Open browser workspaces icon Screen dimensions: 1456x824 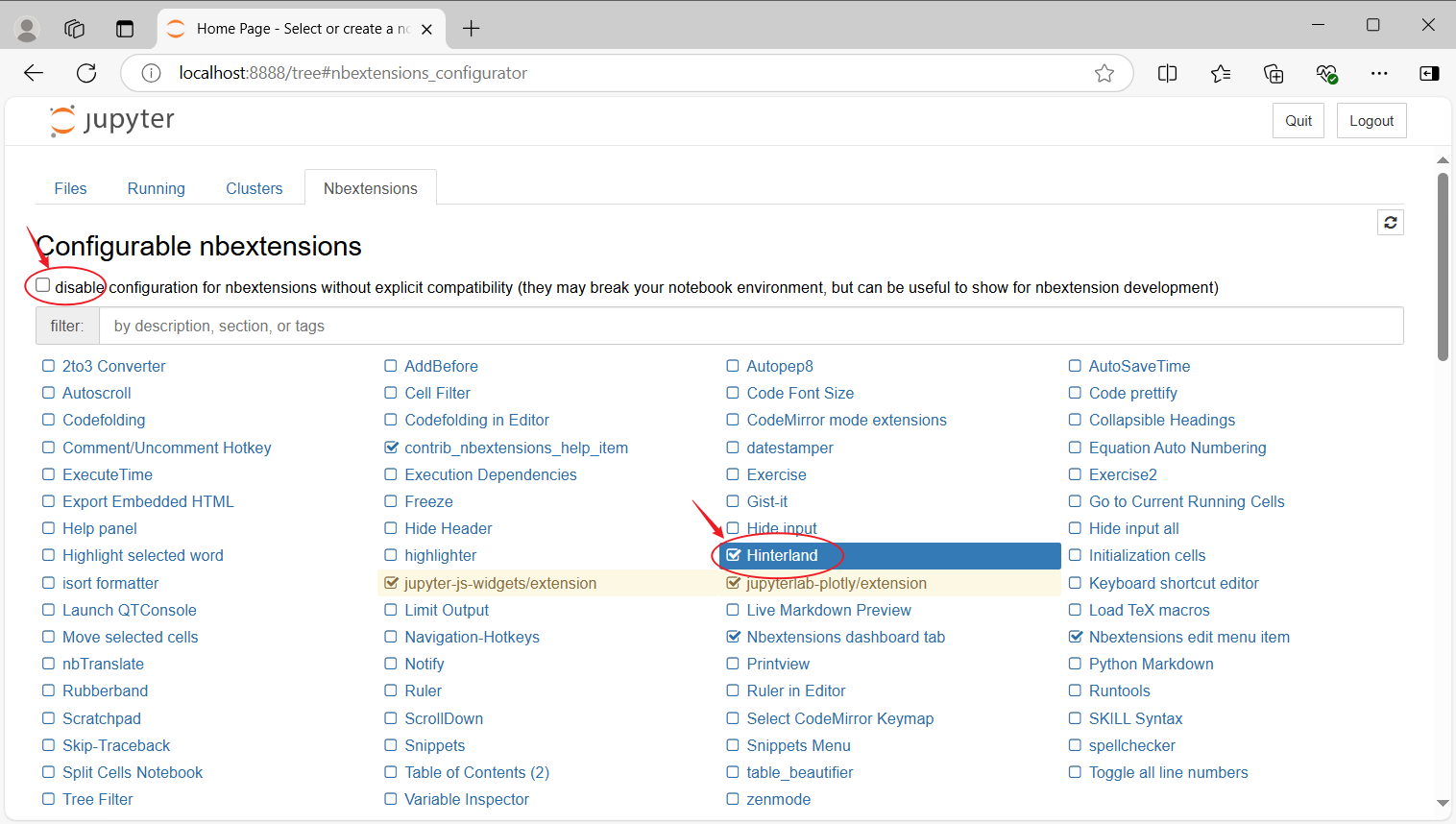point(75,29)
